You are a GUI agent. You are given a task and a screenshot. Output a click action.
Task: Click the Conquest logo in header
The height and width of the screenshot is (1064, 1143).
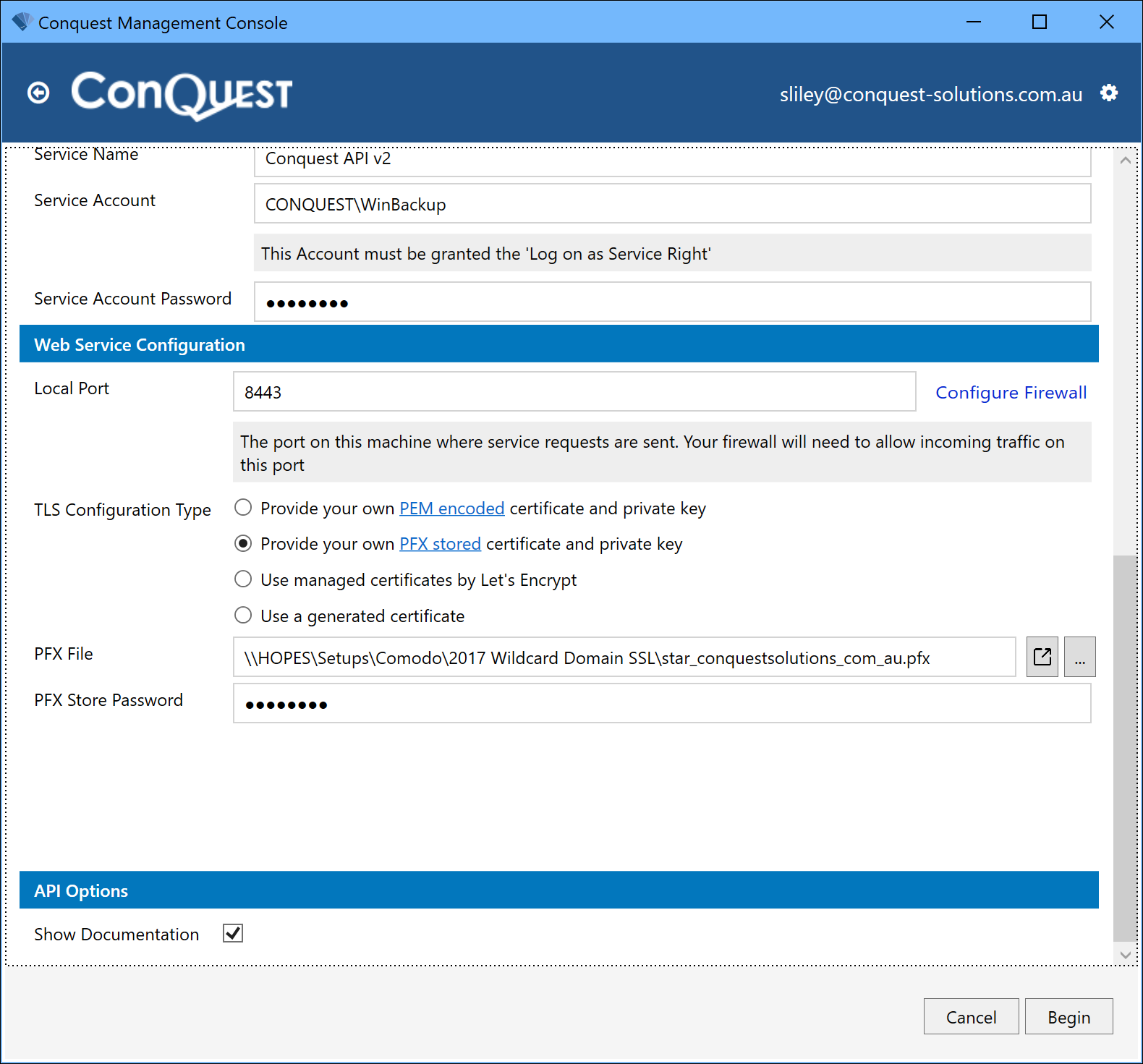pos(182,95)
